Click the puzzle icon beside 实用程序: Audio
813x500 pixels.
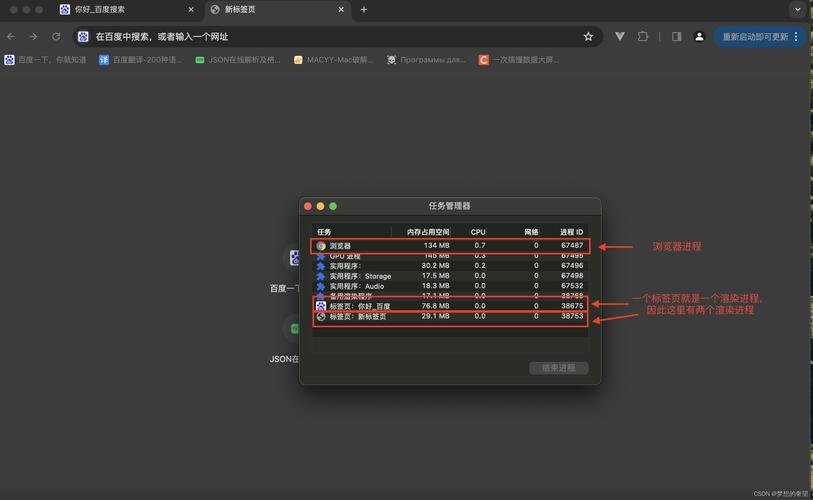pos(321,286)
